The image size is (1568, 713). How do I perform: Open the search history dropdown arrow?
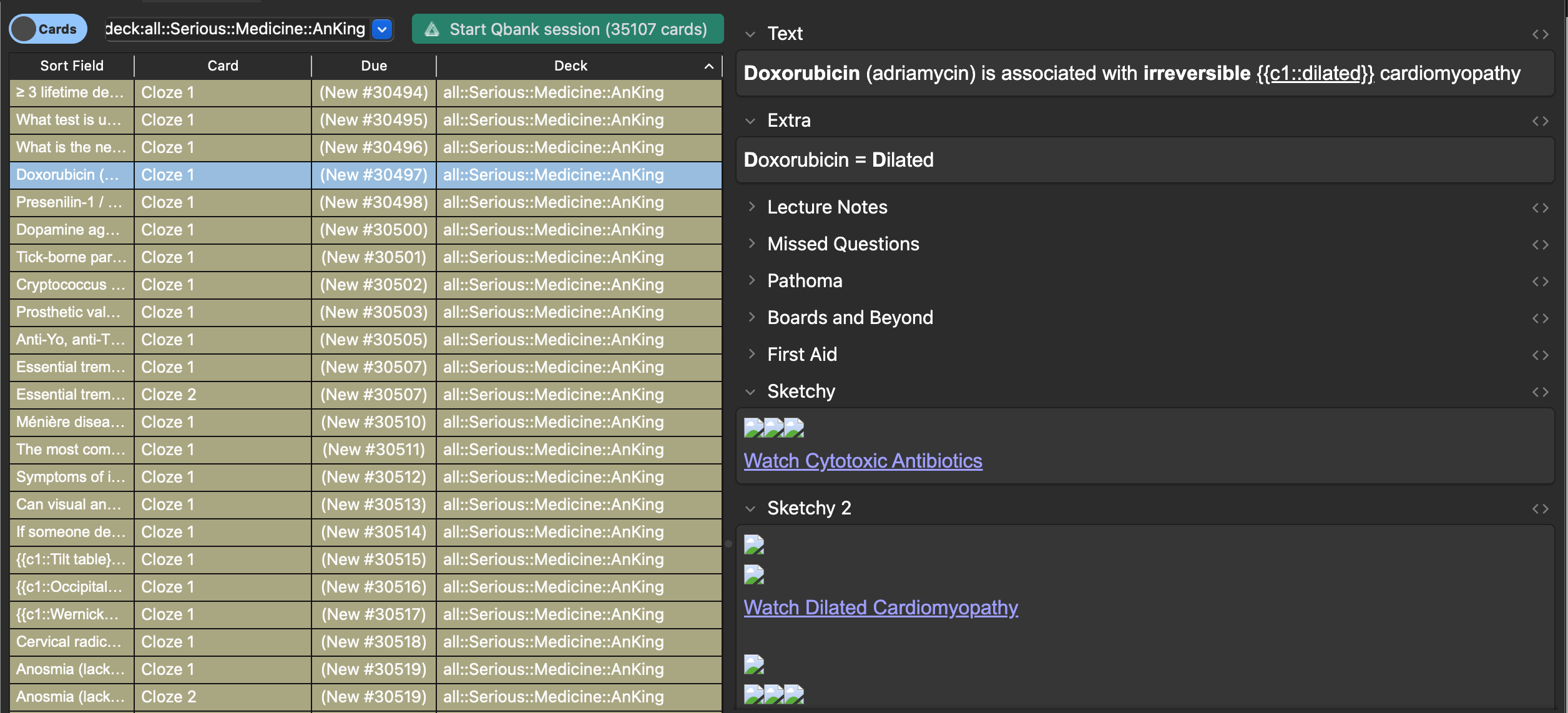tap(382, 29)
